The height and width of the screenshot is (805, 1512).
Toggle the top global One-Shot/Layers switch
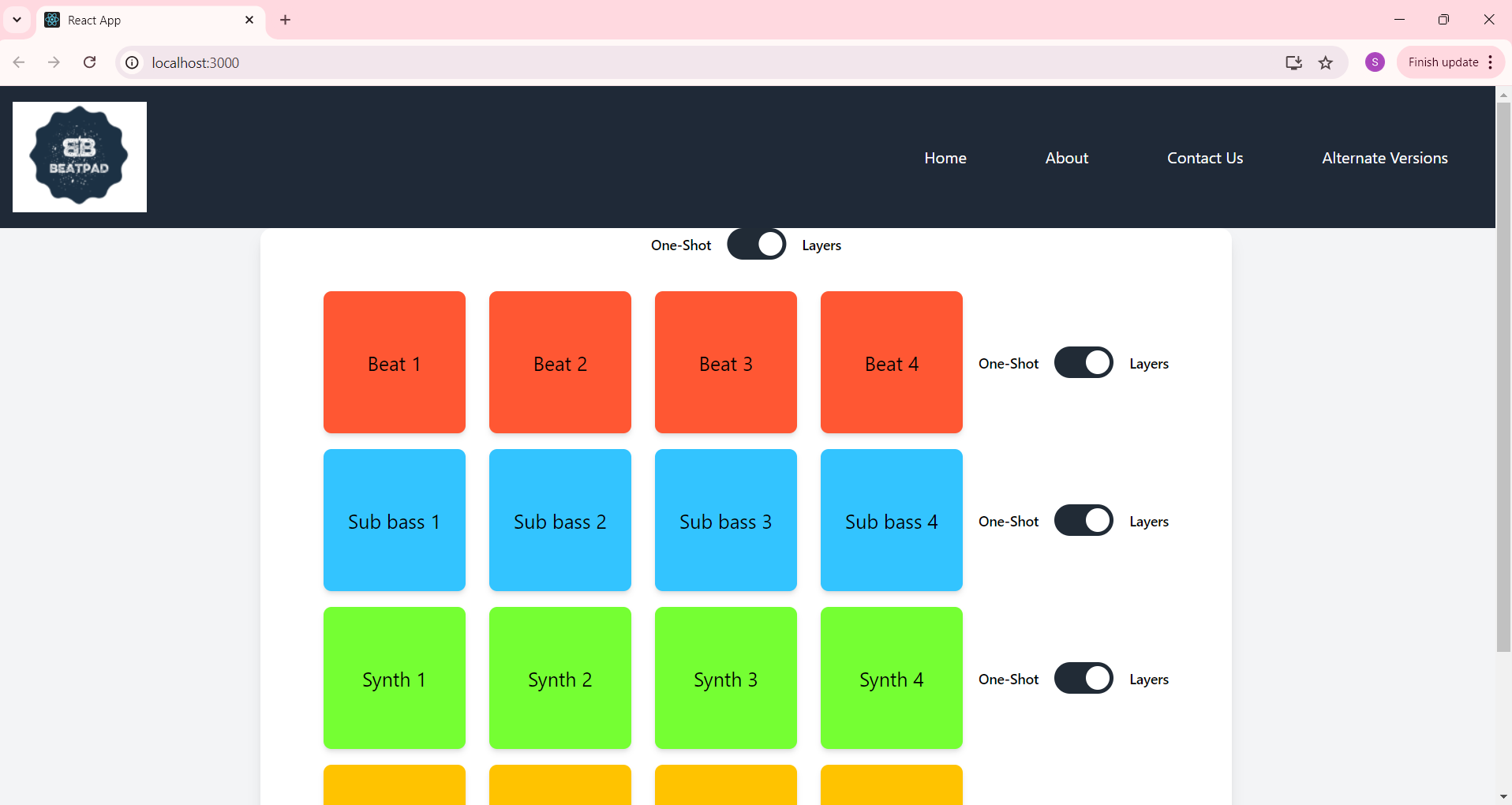(756, 244)
